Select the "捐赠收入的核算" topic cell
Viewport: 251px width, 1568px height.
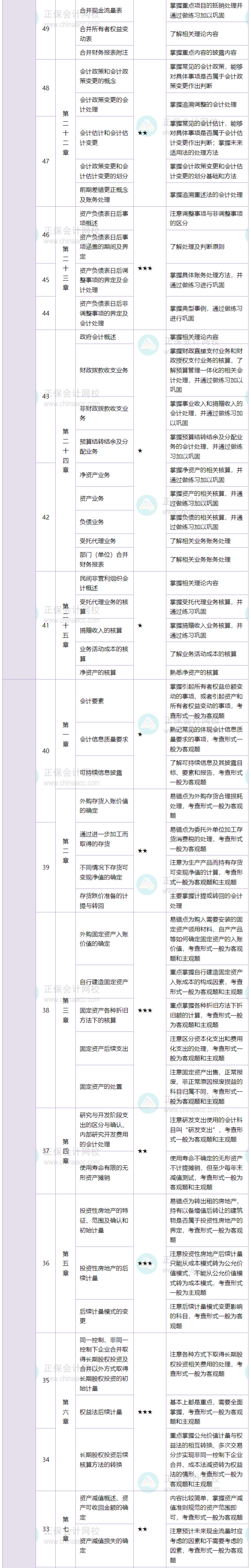click(105, 630)
